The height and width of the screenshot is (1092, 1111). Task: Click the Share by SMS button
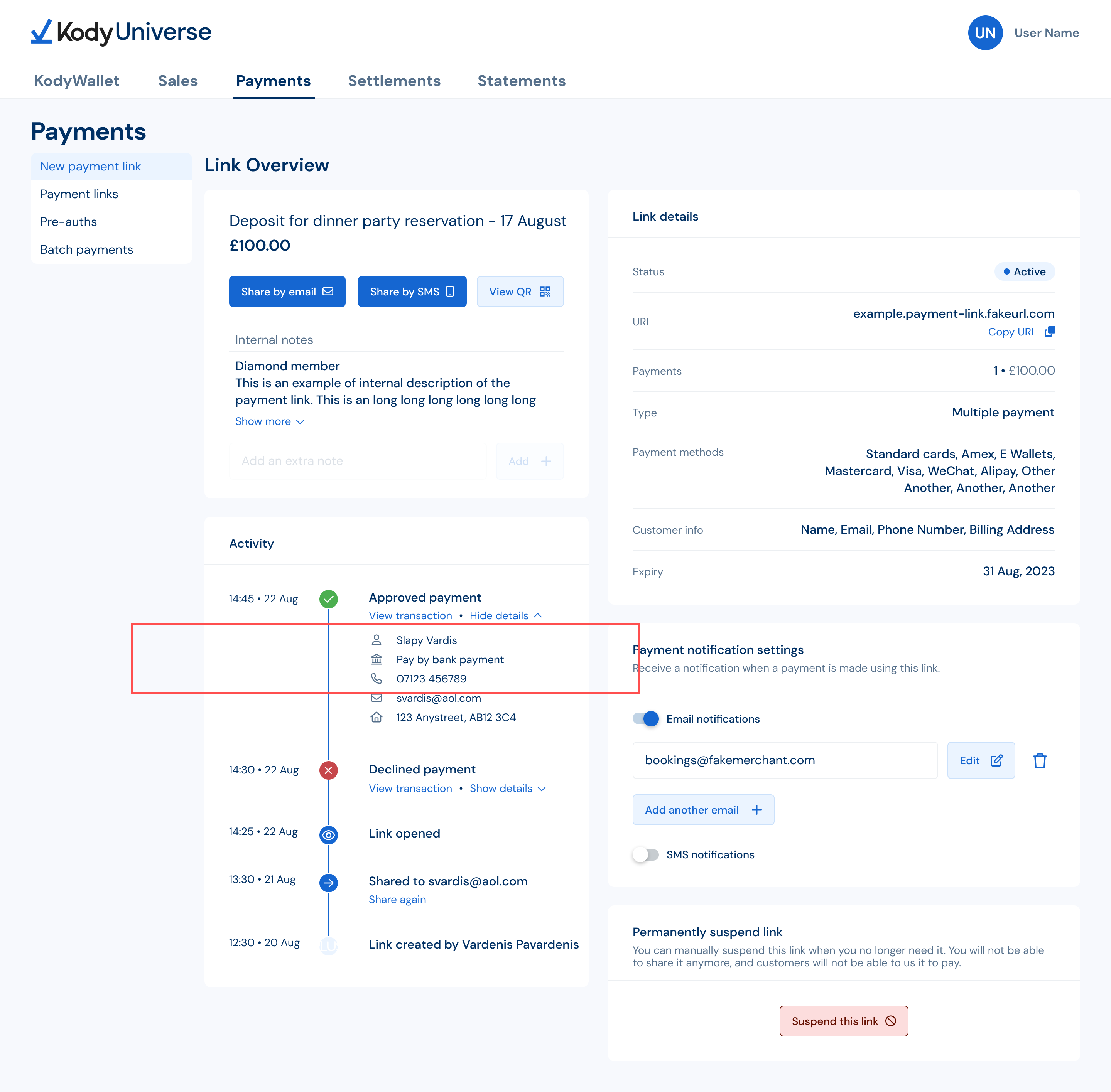pyautogui.click(x=412, y=292)
